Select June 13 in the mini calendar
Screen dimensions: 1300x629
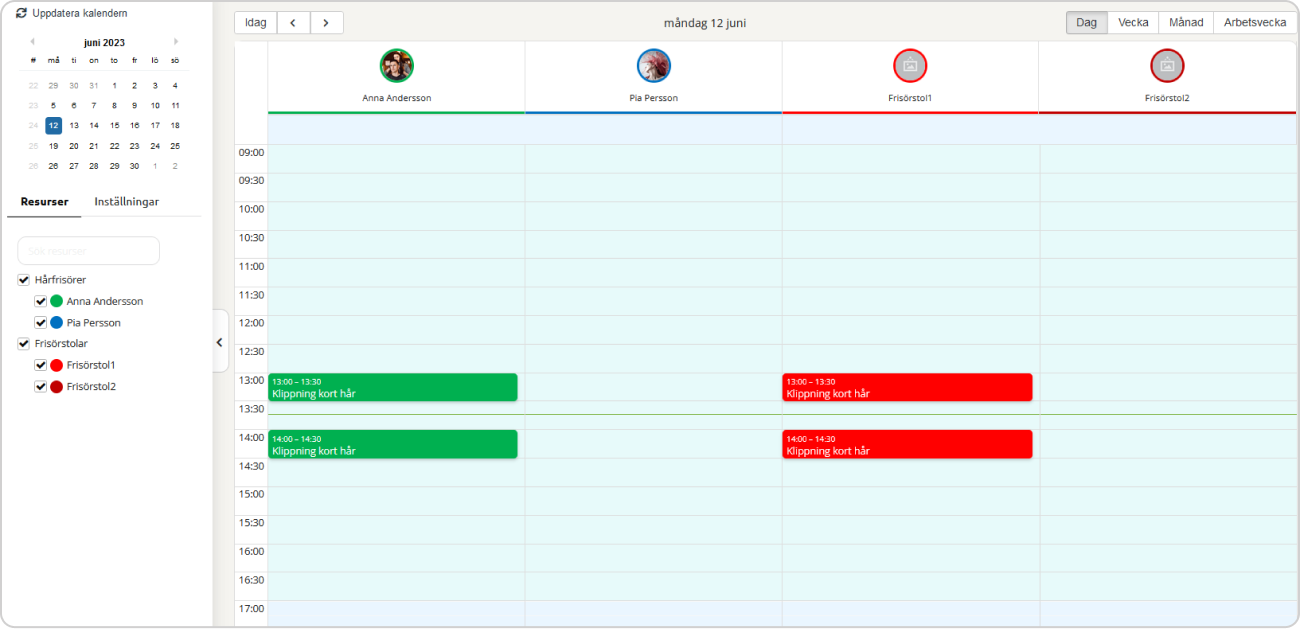click(x=74, y=125)
